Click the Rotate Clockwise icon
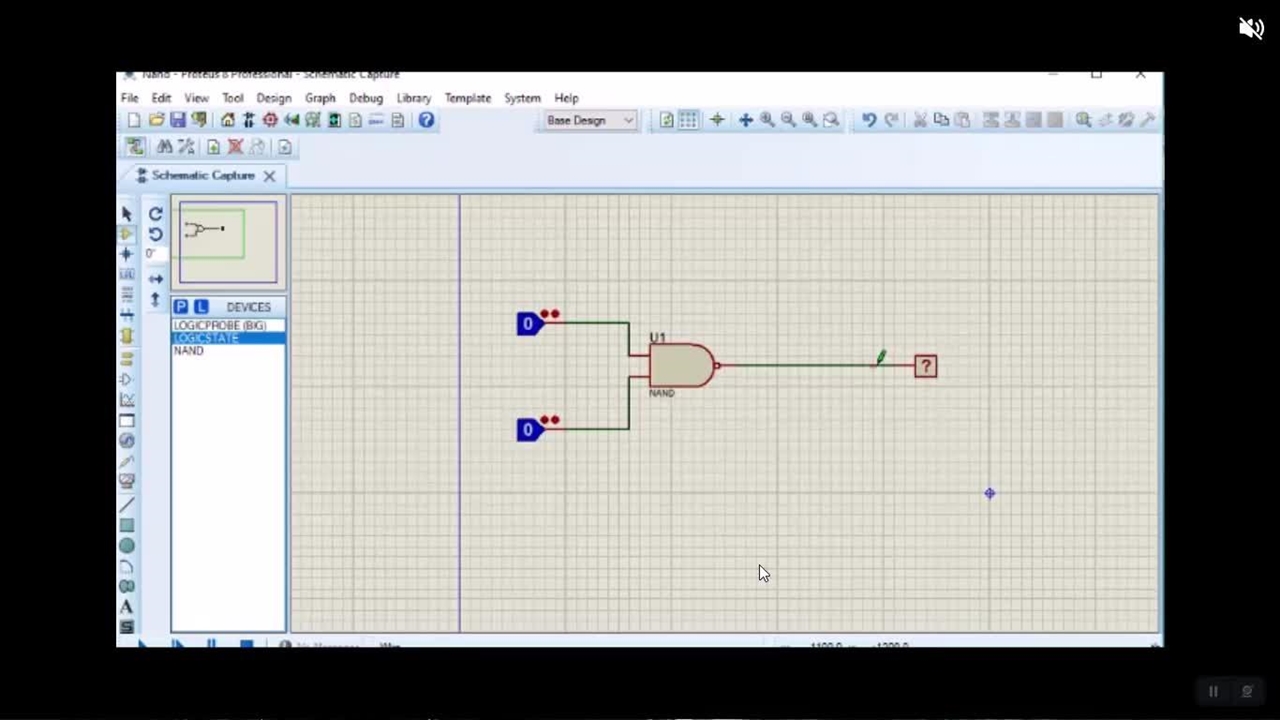Screen dimensions: 1280x720 (155, 213)
